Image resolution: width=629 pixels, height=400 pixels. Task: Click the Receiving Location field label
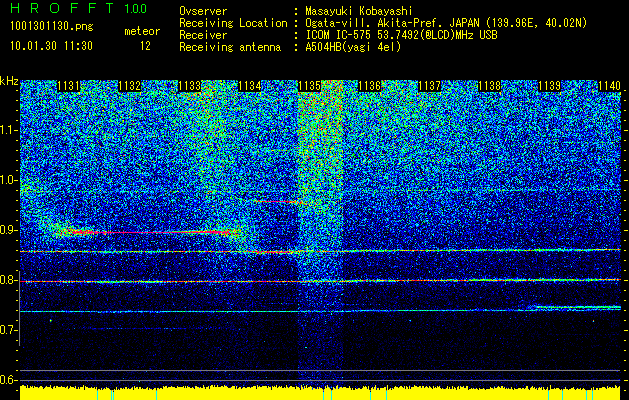pyautogui.click(x=233, y=23)
